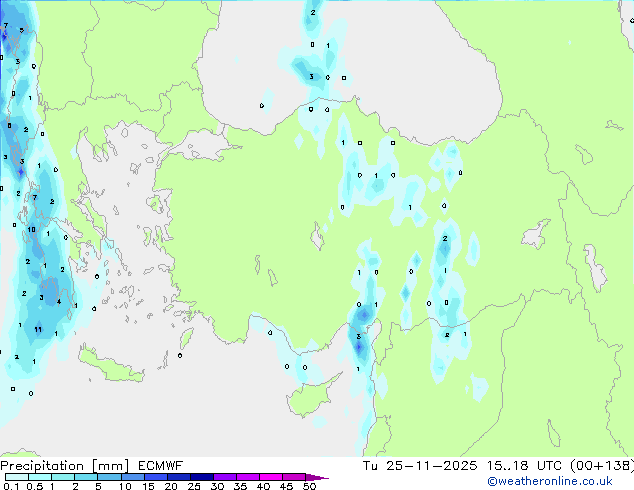Click the '0.5' legend scale label
This screenshot has width=634, height=490.
[x=35, y=486]
